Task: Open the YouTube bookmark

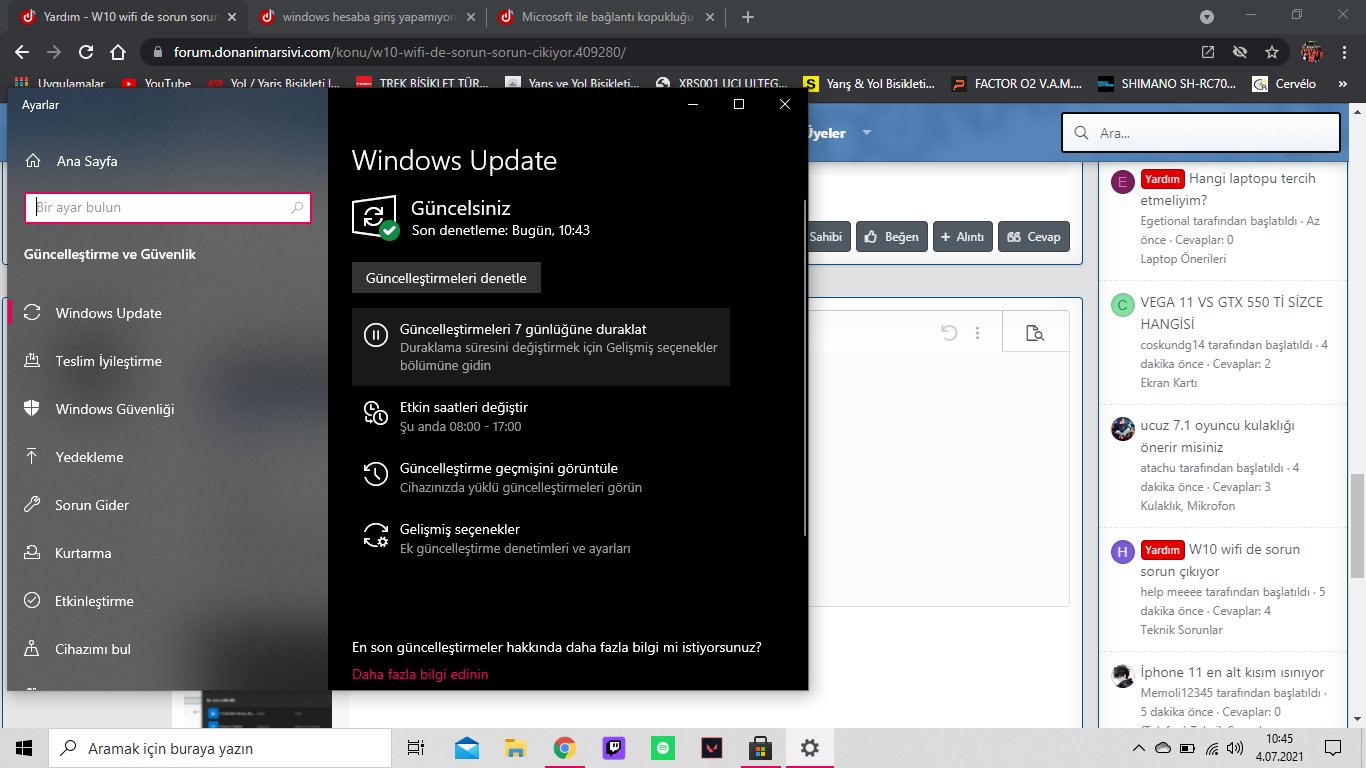Action: tap(156, 84)
